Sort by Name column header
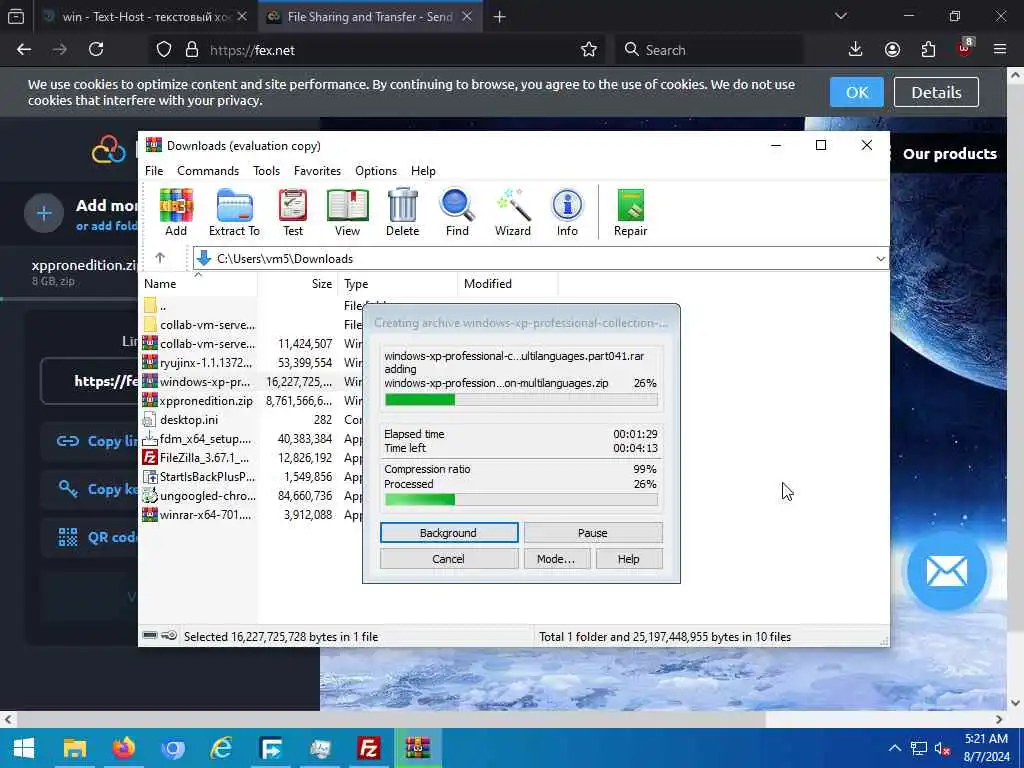This screenshot has height=768, width=1024. 200,283
